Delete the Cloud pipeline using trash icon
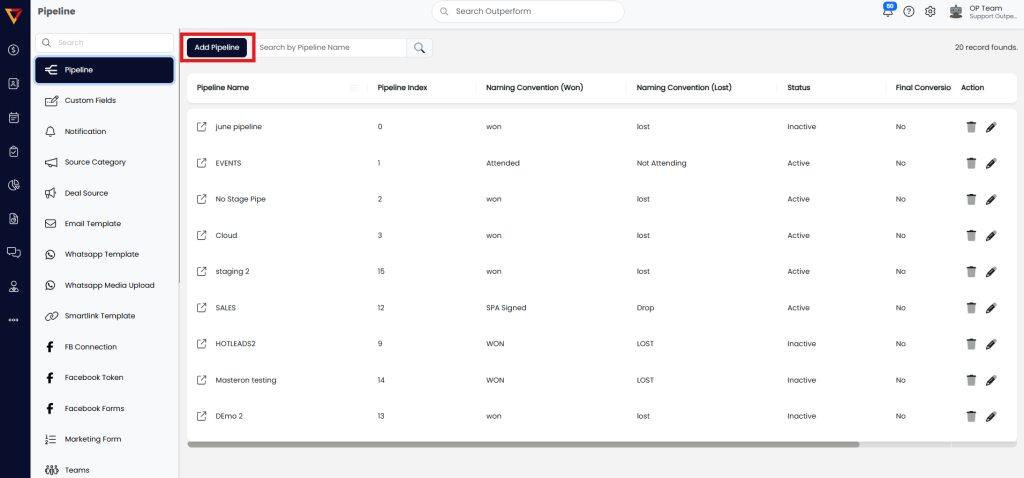Screen dimensions: 1024x478 coord(970,235)
